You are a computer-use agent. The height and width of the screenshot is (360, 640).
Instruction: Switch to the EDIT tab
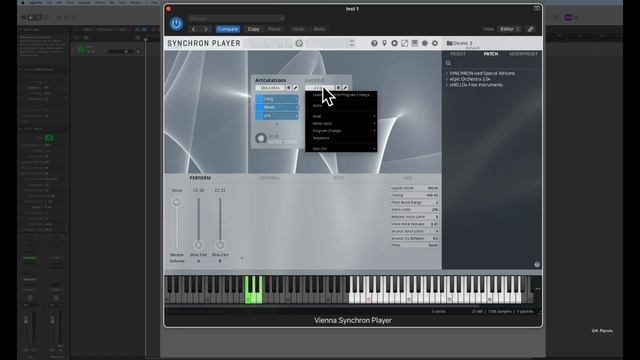point(339,178)
